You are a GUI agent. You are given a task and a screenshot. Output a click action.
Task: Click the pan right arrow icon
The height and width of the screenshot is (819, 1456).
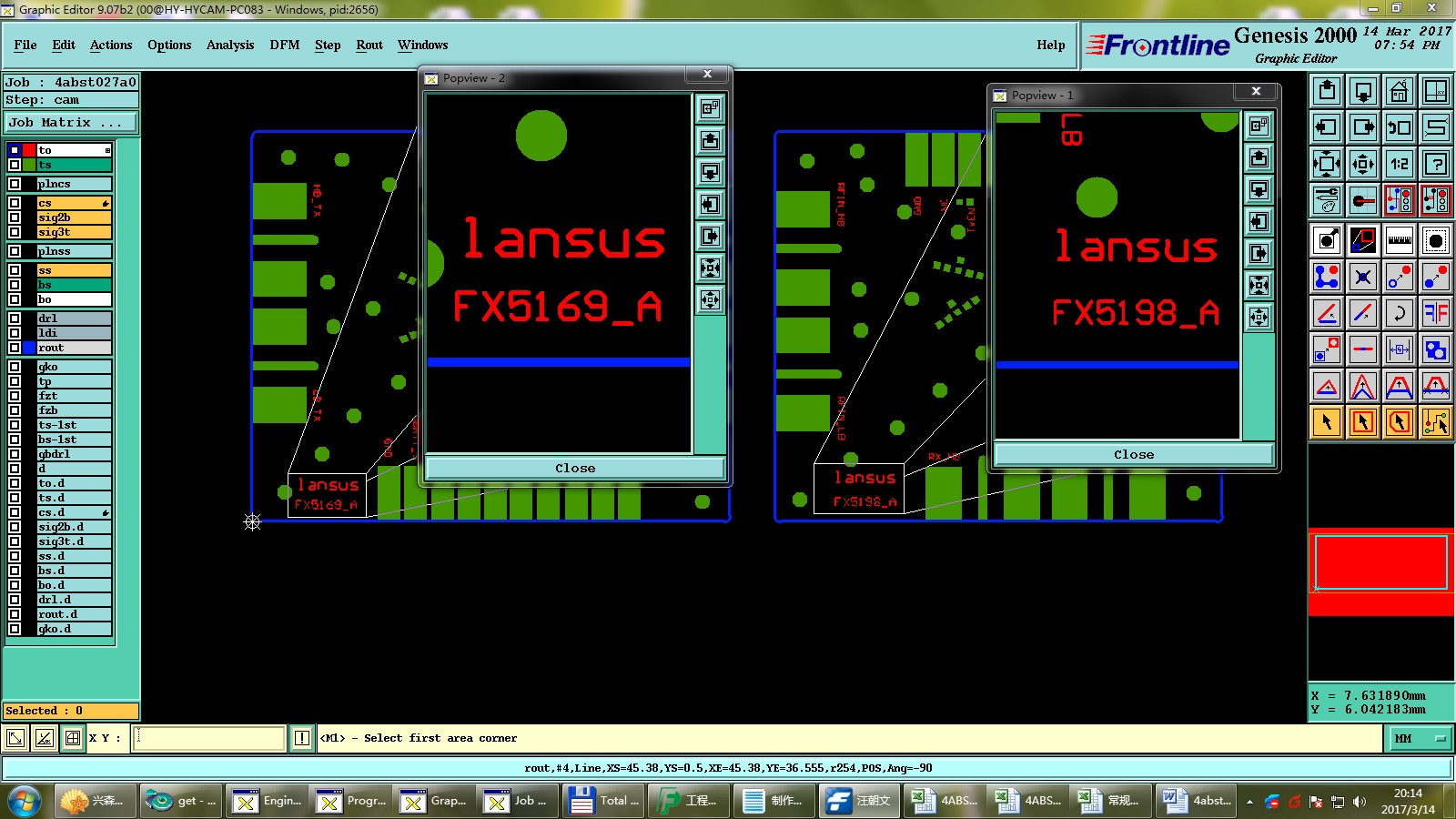[x=1363, y=127]
